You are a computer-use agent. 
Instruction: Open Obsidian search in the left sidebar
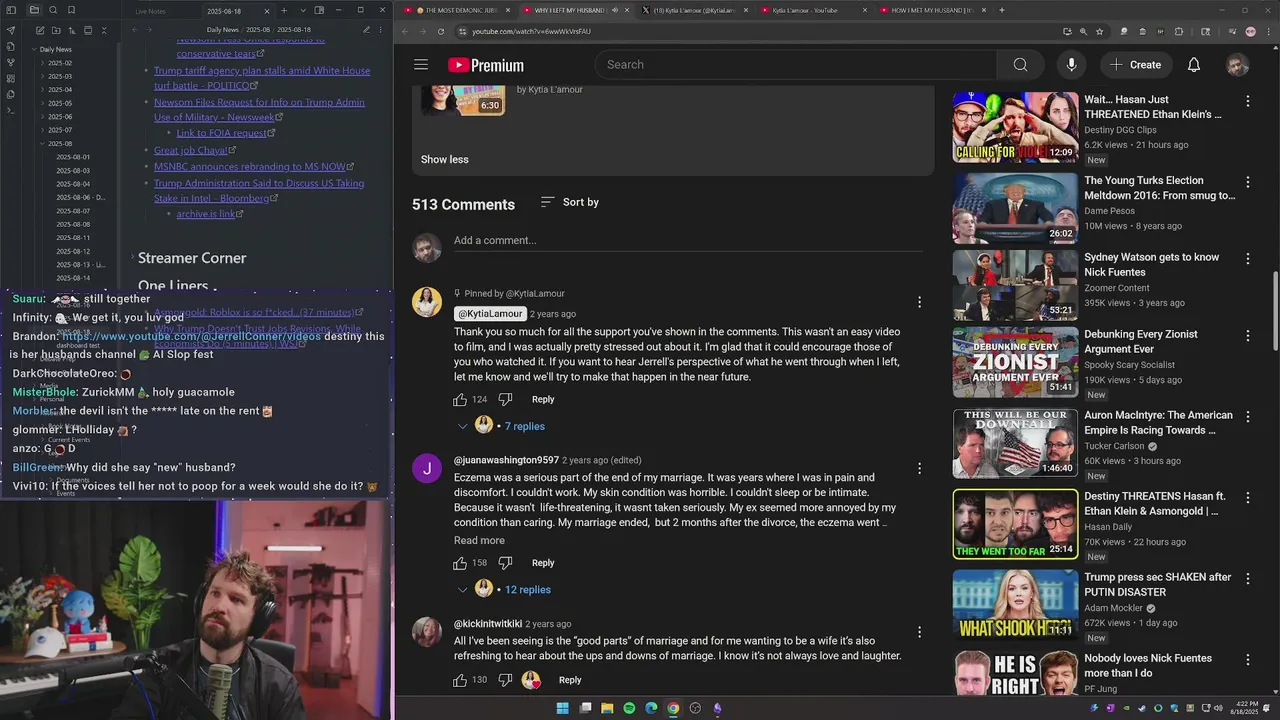55,10
